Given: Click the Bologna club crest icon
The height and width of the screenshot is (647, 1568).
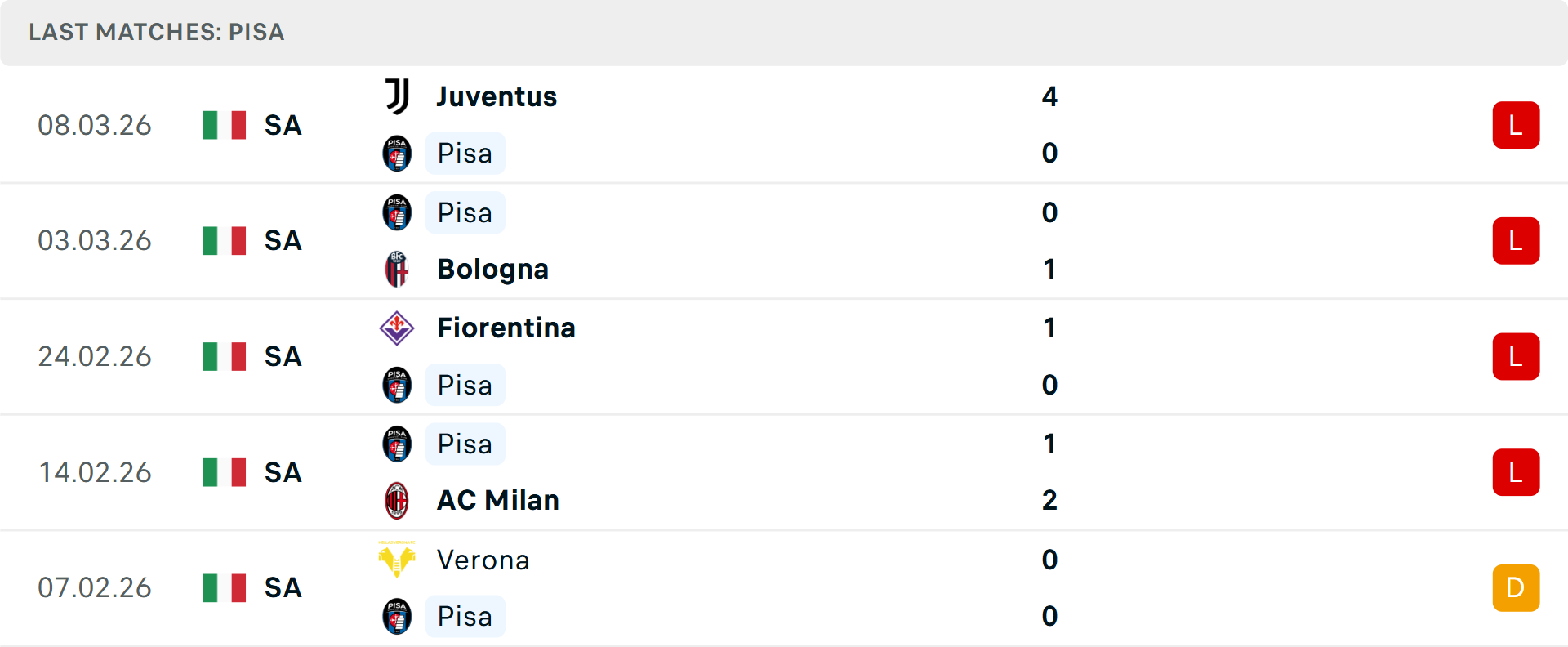Looking at the screenshot, I should 397,269.
